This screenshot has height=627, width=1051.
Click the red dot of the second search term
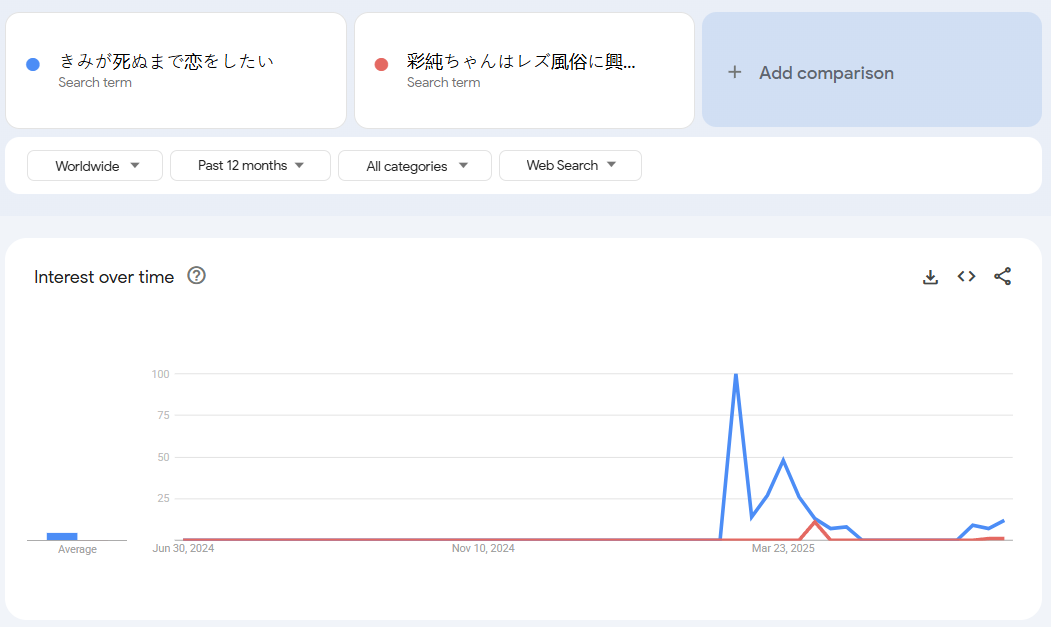click(381, 64)
